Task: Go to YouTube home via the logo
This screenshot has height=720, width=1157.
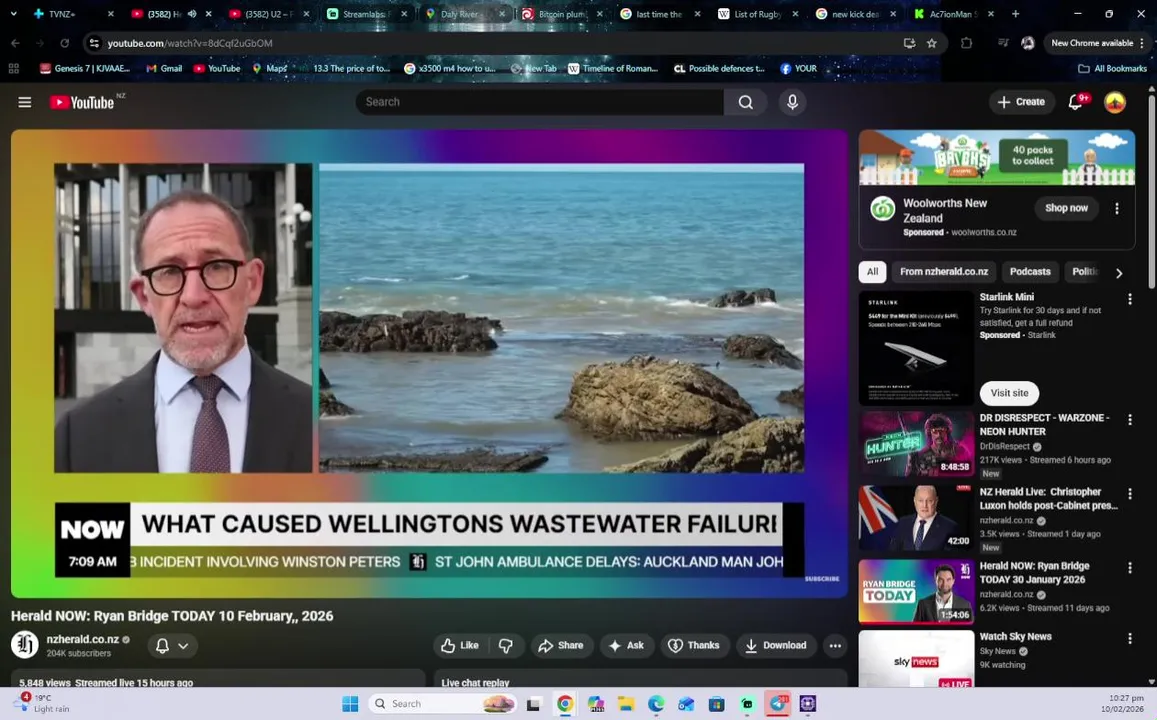Action: [83, 103]
